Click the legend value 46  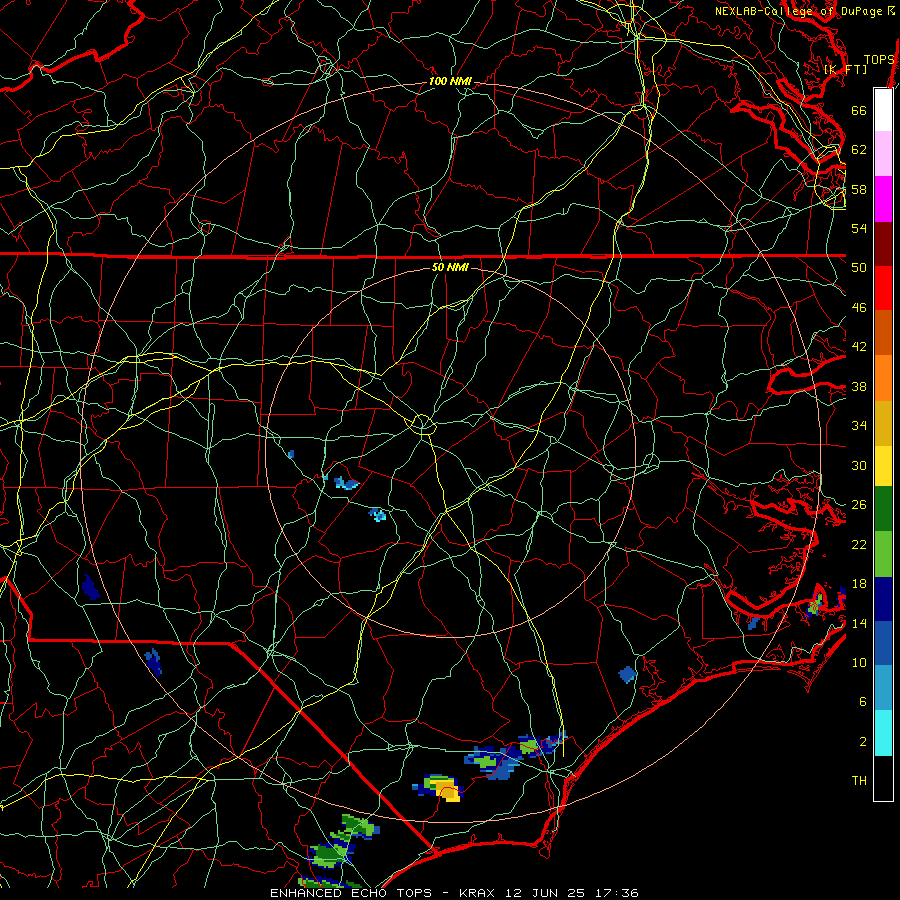(859, 308)
